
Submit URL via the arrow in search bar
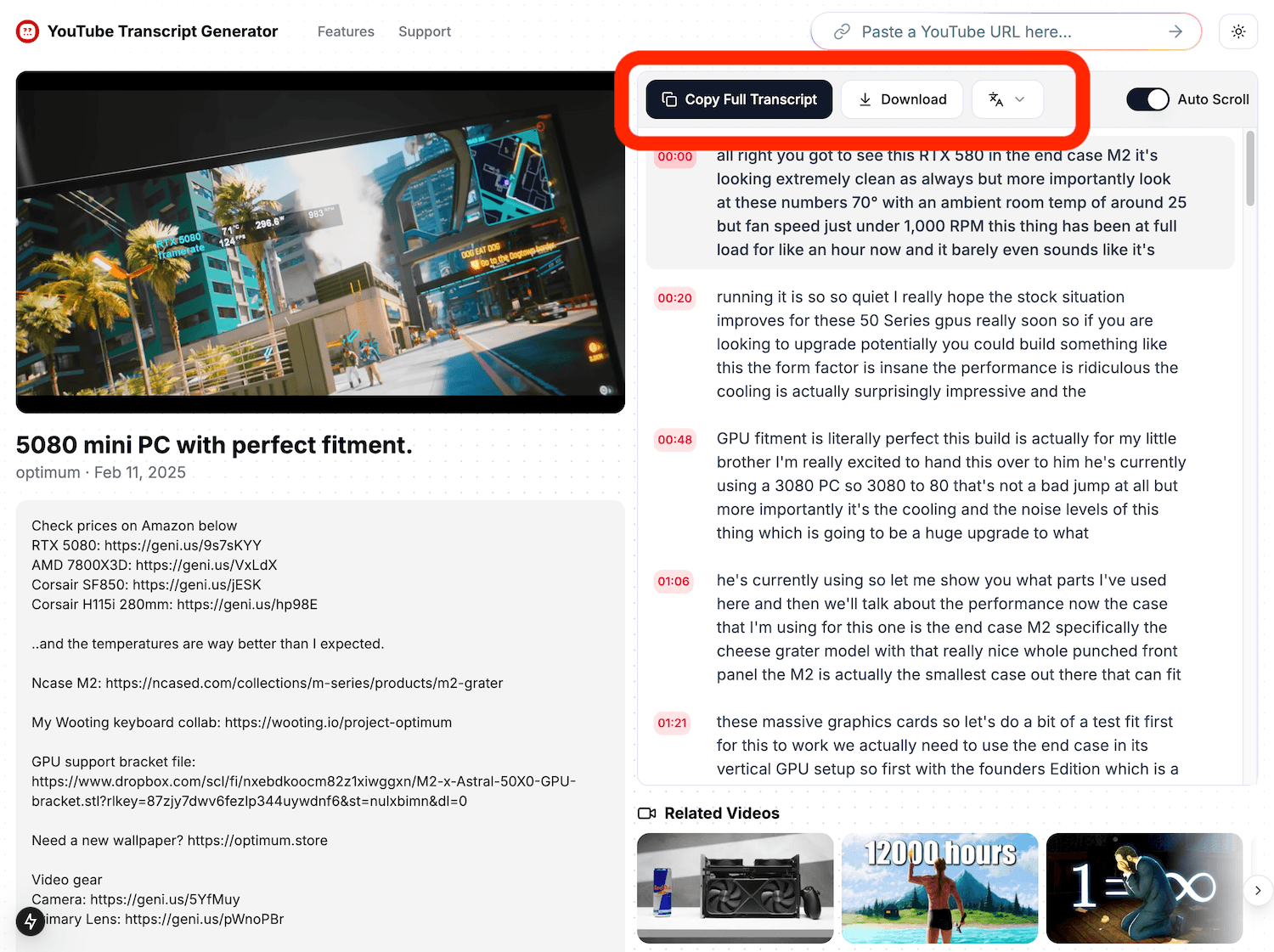pyautogui.click(x=1175, y=31)
